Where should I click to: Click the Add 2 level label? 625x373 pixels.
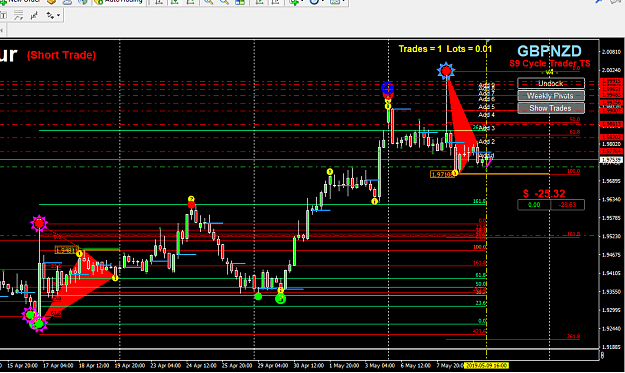pyautogui.click(x=486, y=141)
